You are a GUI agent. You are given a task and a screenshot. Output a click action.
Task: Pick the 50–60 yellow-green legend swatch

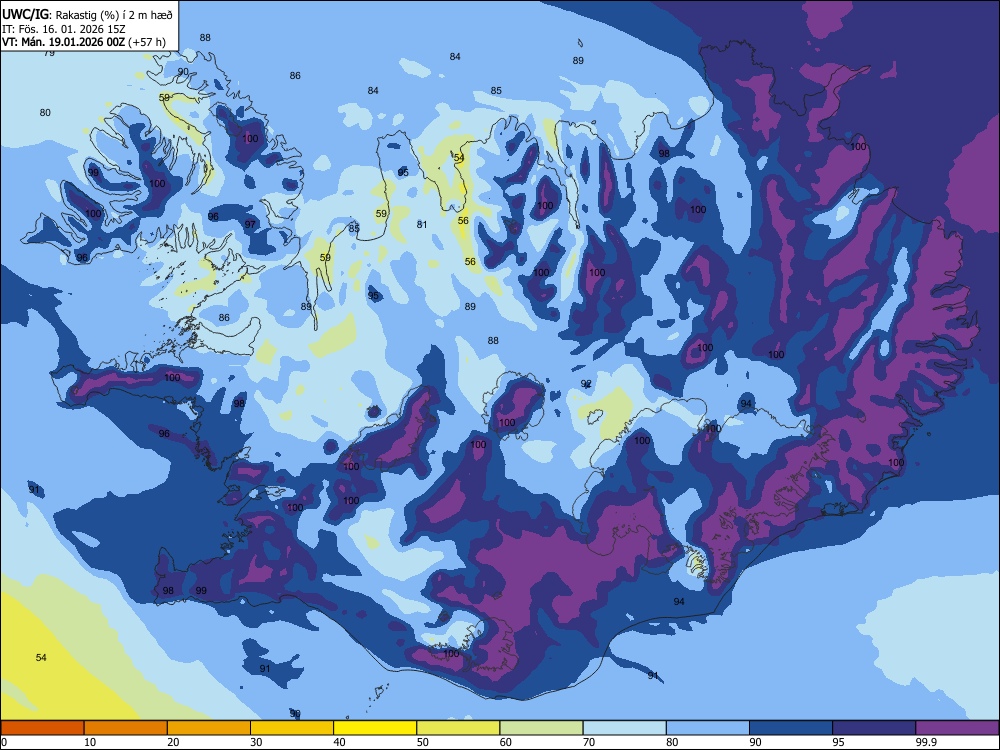point(458,728)
